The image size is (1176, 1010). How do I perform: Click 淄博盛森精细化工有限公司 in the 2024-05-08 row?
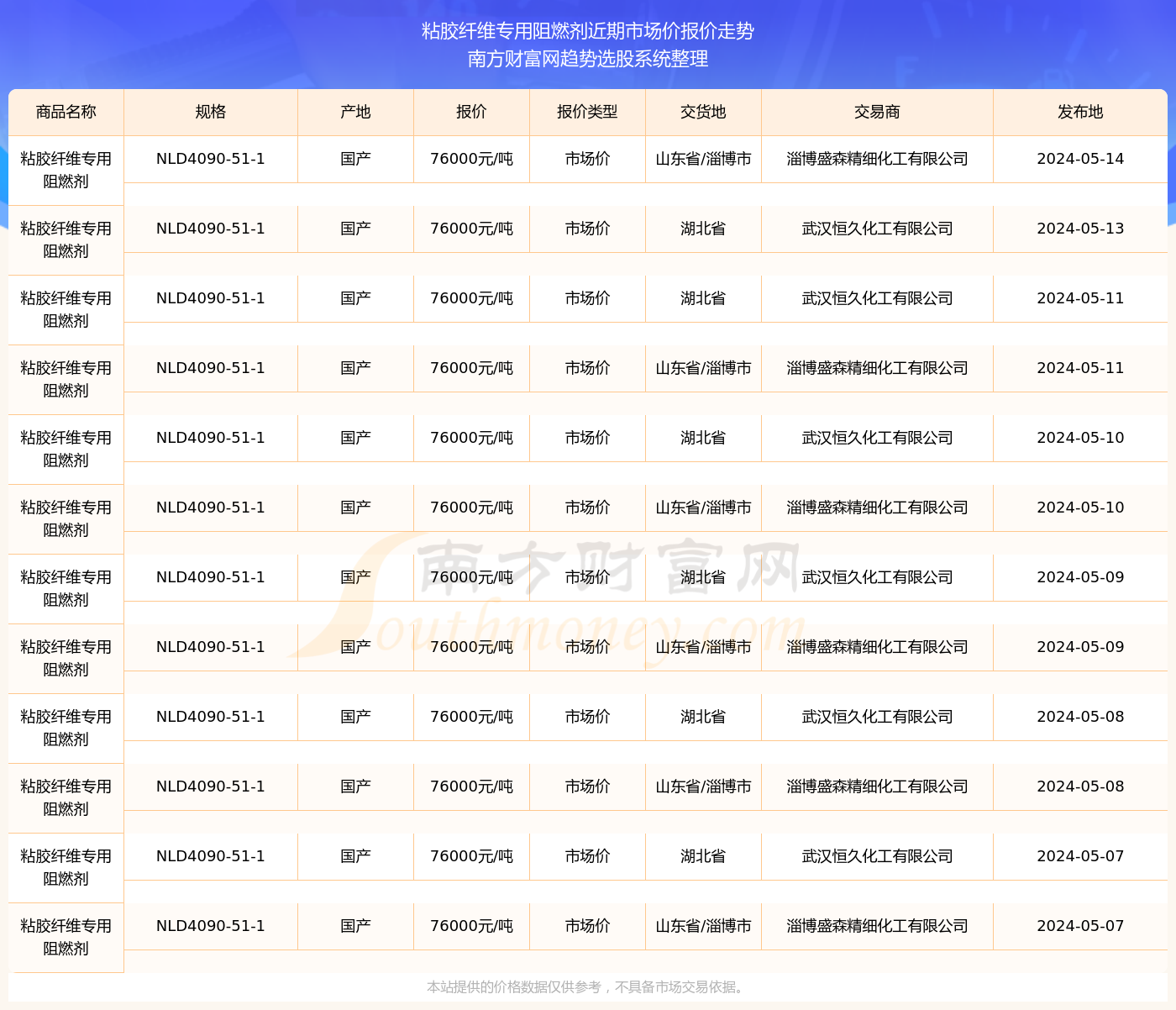tap(878, 786)
